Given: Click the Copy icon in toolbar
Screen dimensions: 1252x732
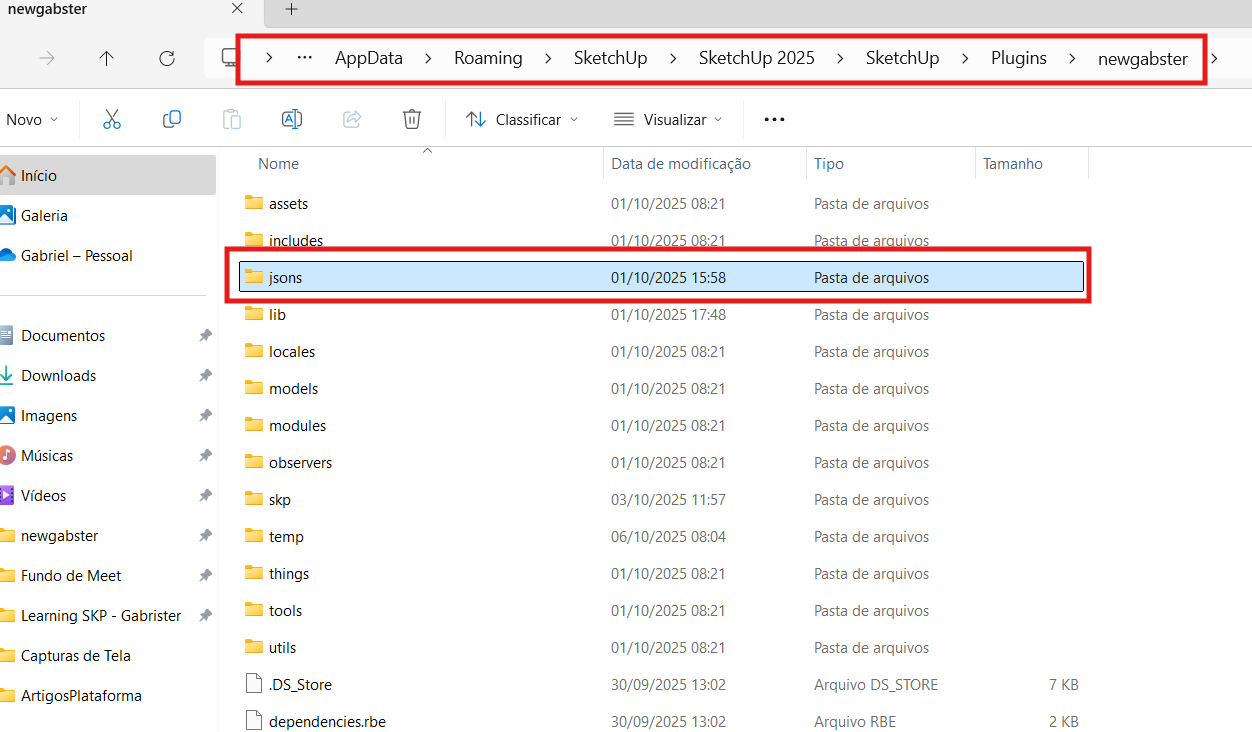Looking at the screenshot, I should pyautogui.click(x=171, y=119).
